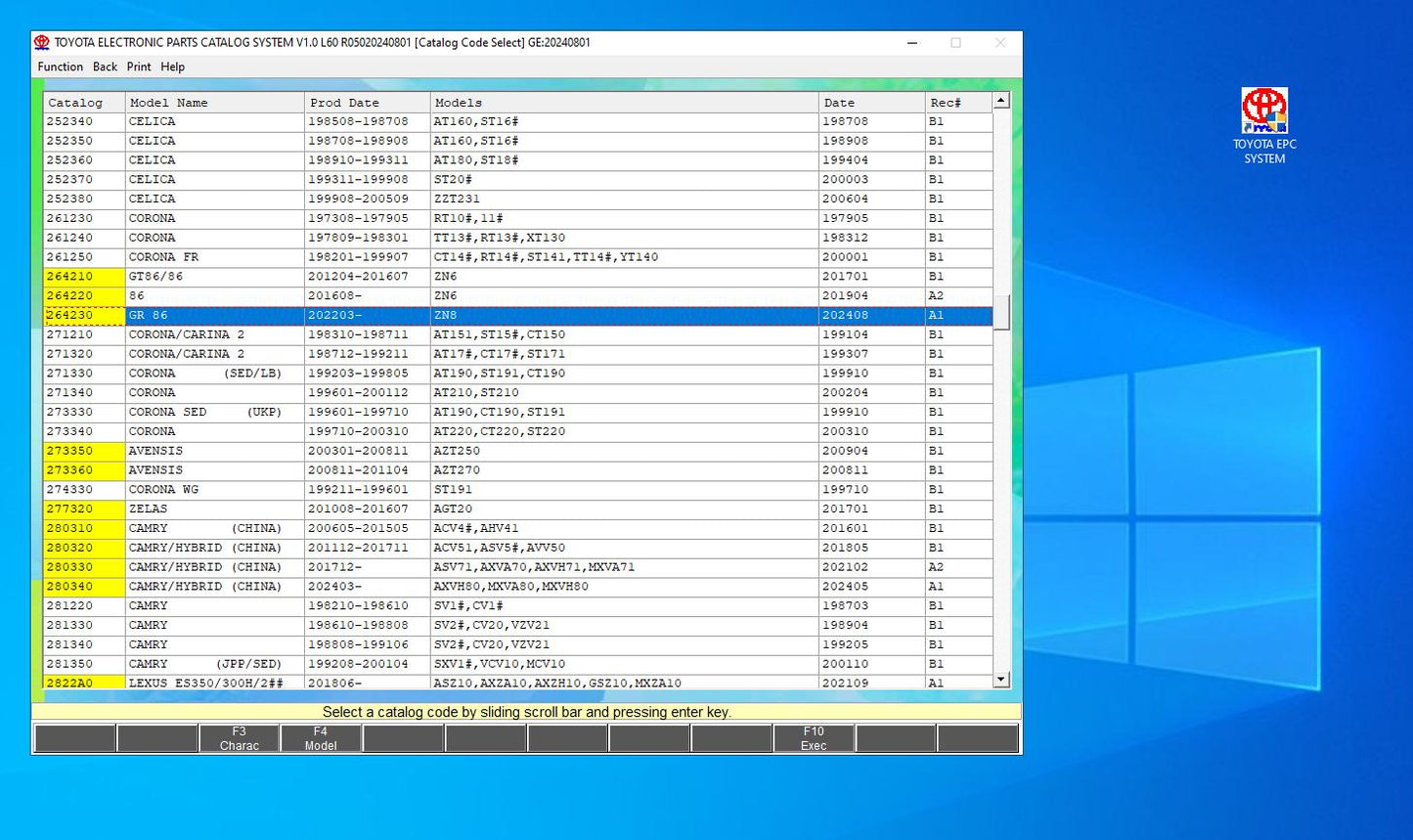This screenshot has height=840, width=1413.
Task: Click the Rec# column header
Action: pos(959,103)
